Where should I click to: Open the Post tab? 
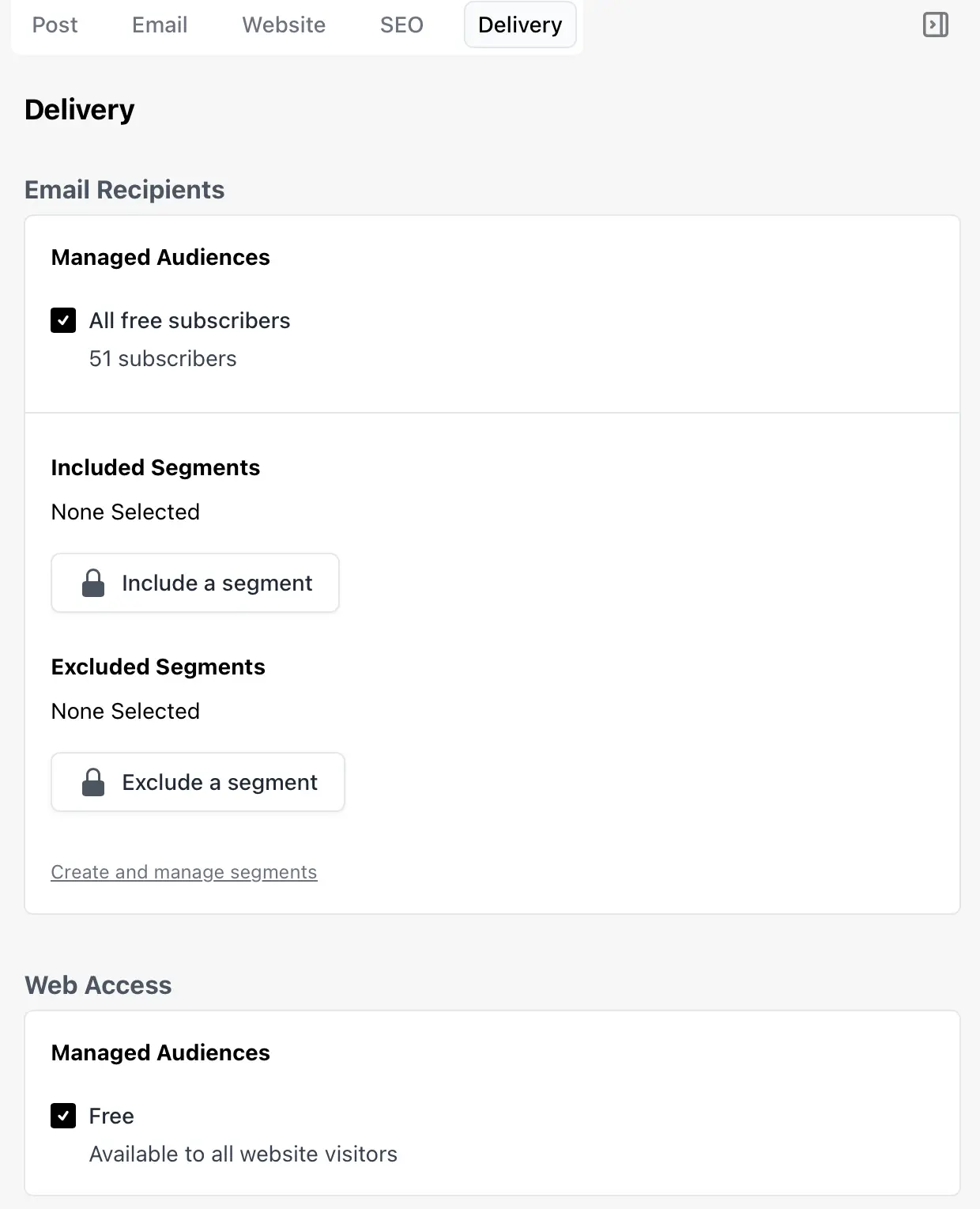(x=55, y=25)
